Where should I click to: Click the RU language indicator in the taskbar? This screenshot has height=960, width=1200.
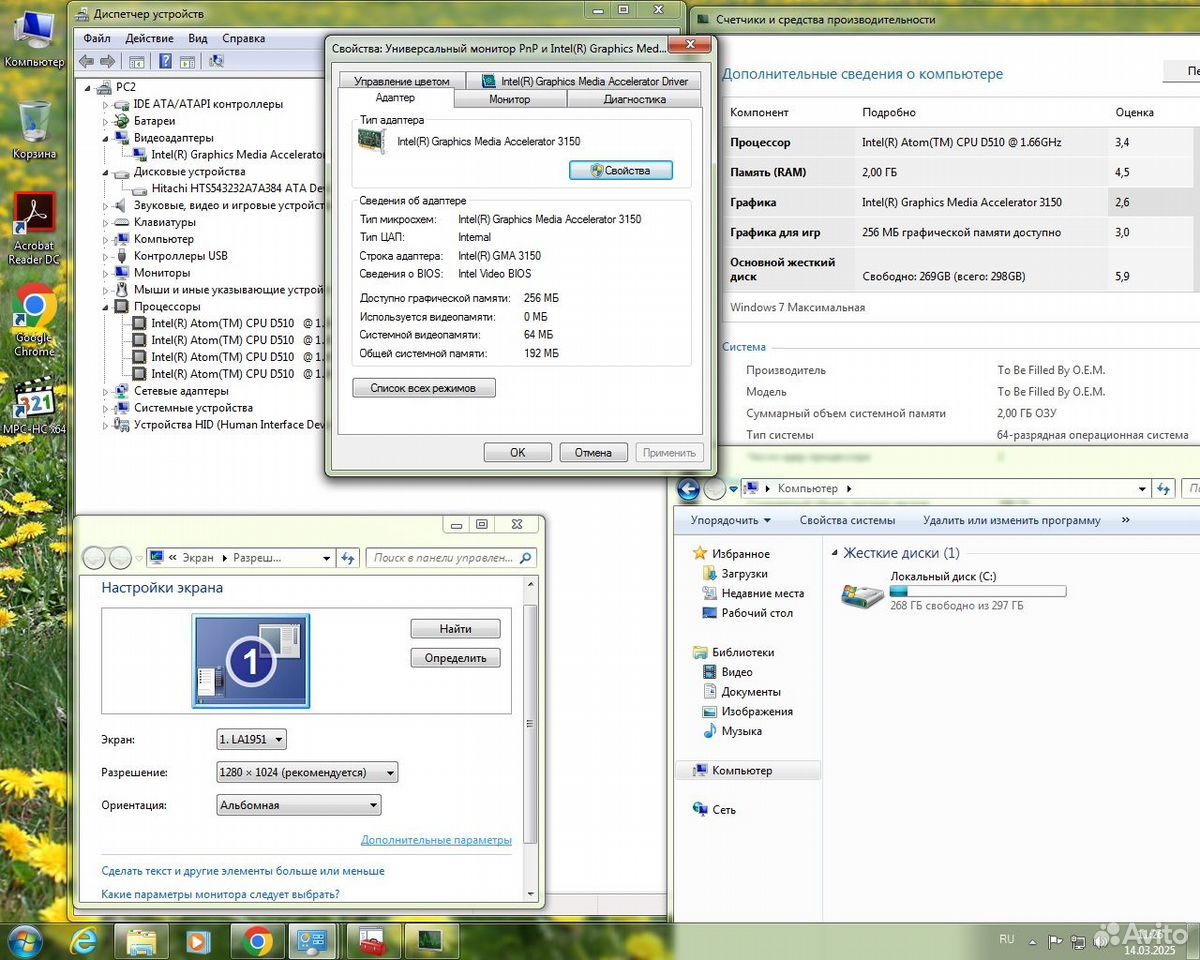pyautogui.click(x=1007, y=939)
